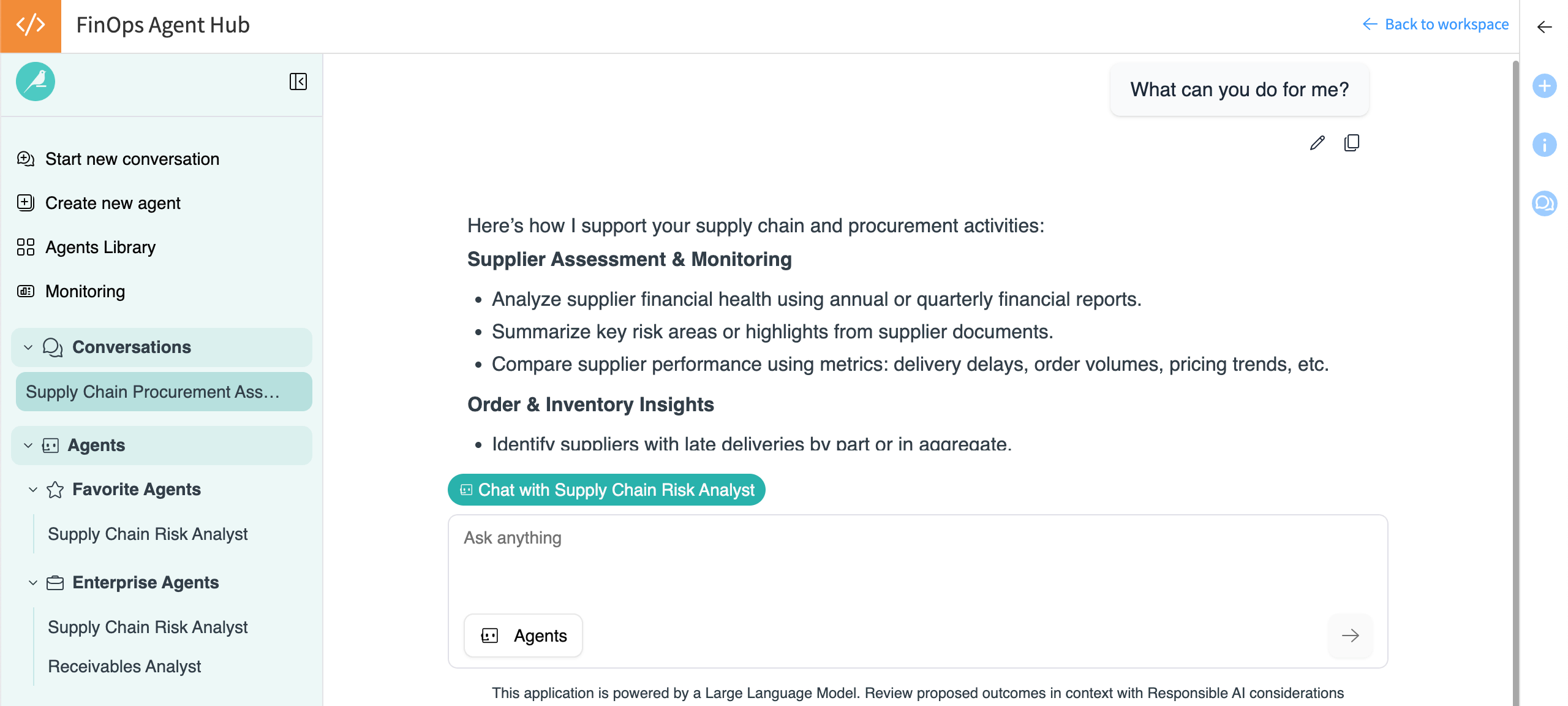This screenshot has width=1568, height=706.
Task: Select the Create new agent icon
Action: click(25, 202)
